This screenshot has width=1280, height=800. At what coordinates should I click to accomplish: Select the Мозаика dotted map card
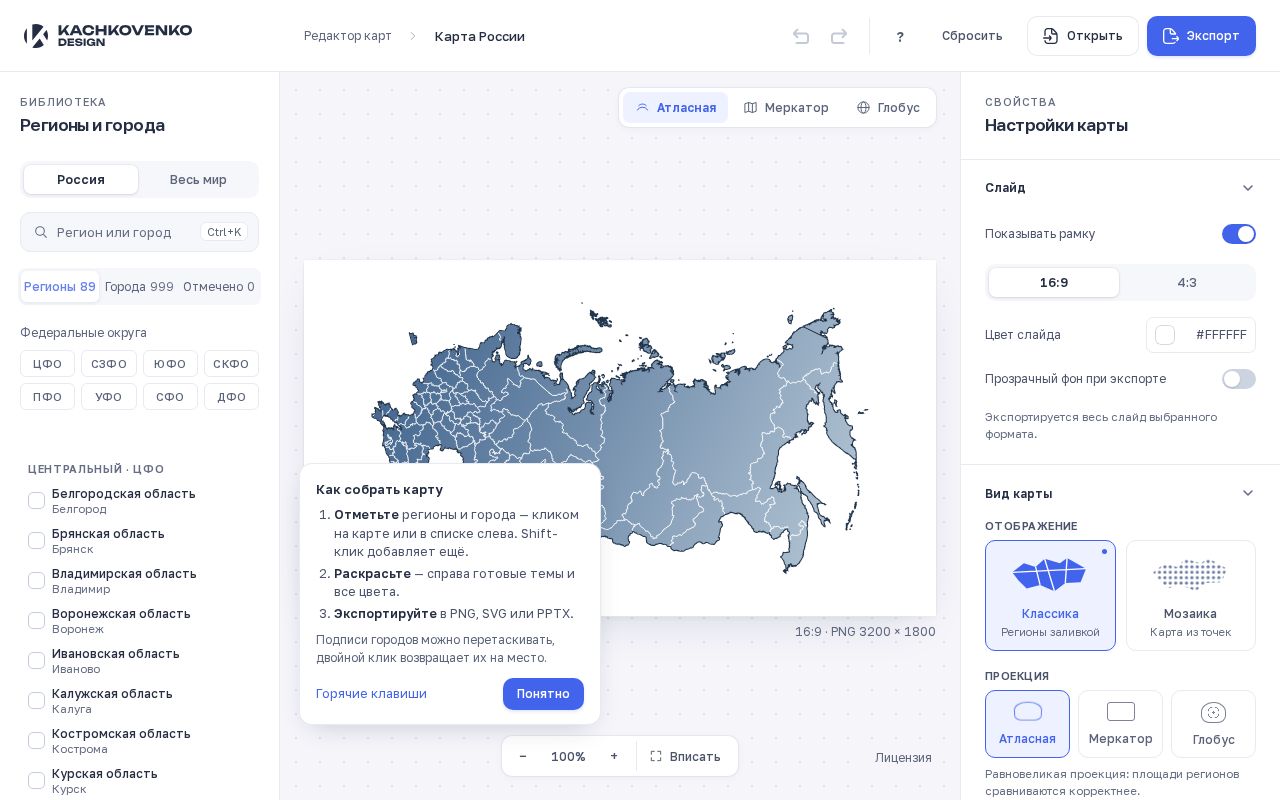[1190, 596]
